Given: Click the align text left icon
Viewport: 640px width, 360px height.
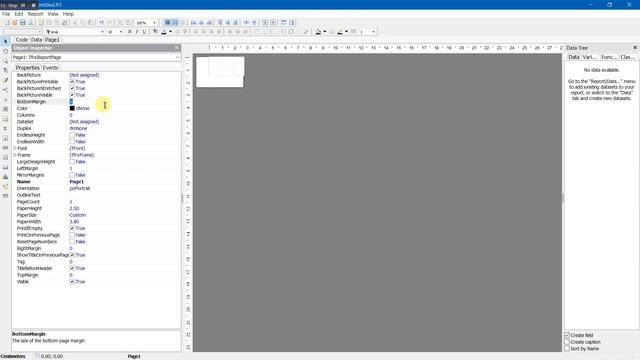Looking at the screenshot, I should coord(196,31).
